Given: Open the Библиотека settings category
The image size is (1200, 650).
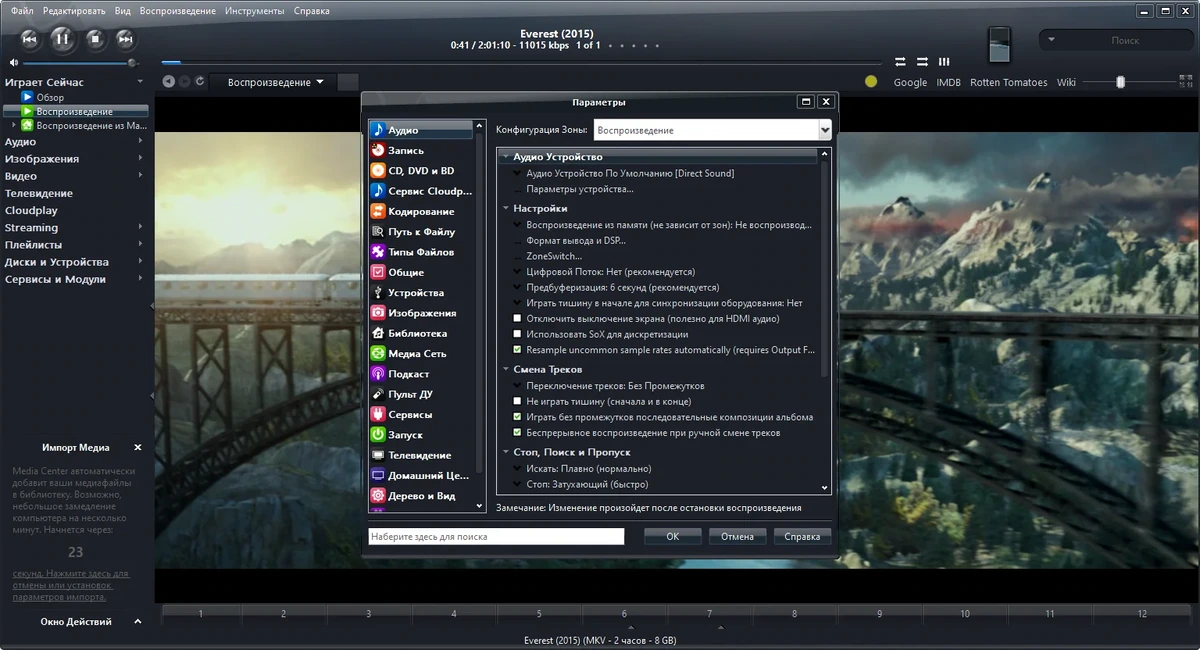Looking at the screenshot, I should point(421,333).
